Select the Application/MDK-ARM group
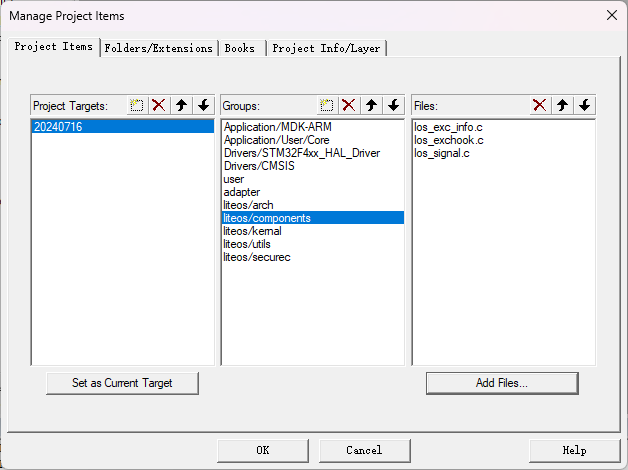628x470 pixels. click(x=312, y=127)
